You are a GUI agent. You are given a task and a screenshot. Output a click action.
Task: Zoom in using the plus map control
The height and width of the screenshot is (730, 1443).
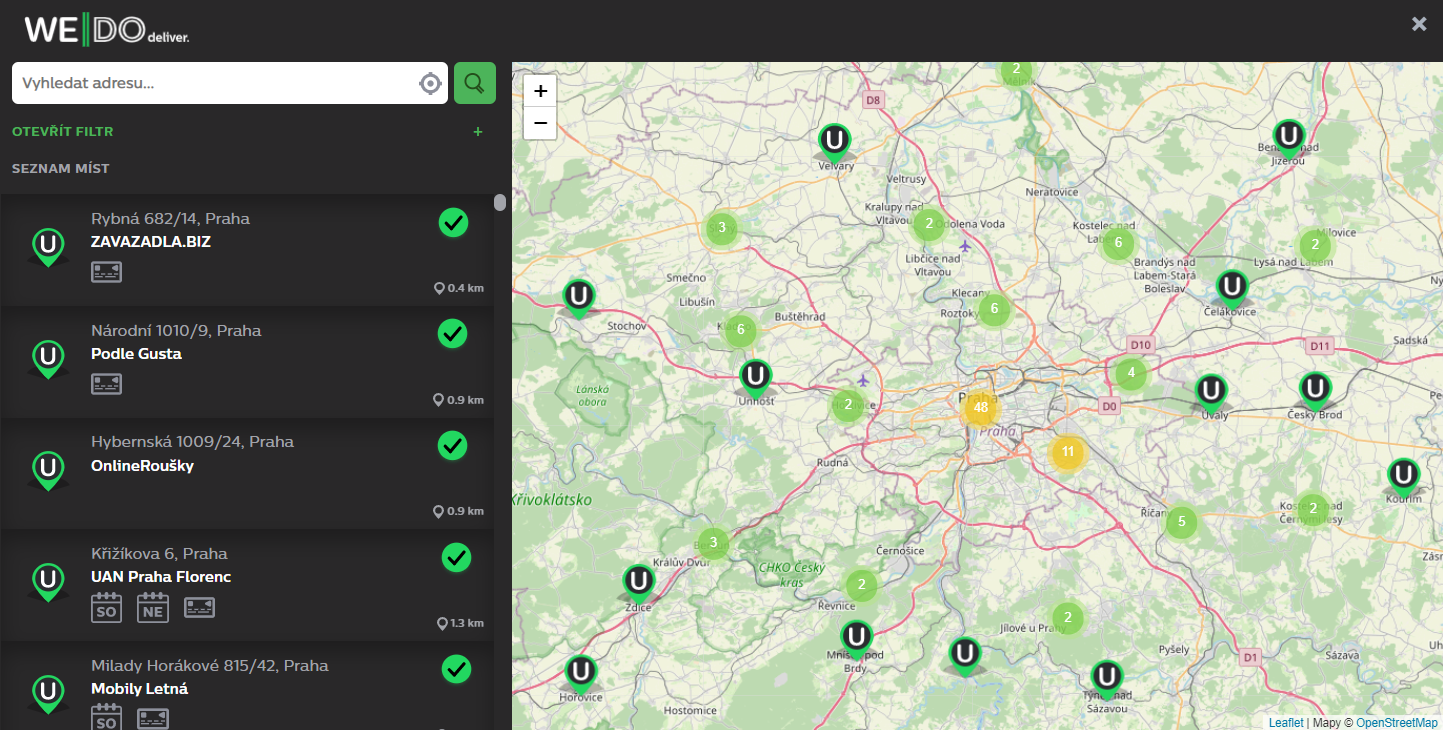coord(540,91)
